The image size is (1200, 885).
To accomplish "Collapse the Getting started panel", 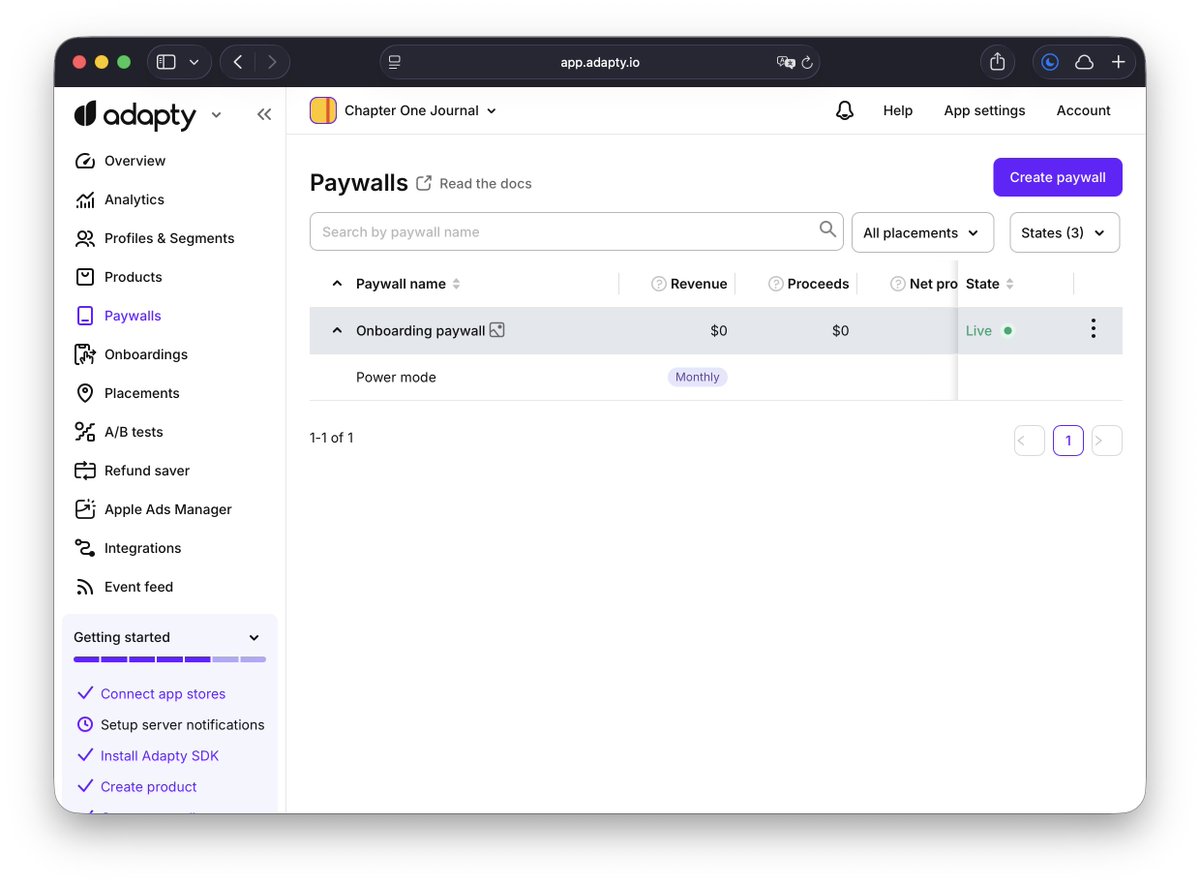I will tap(254, 638).
